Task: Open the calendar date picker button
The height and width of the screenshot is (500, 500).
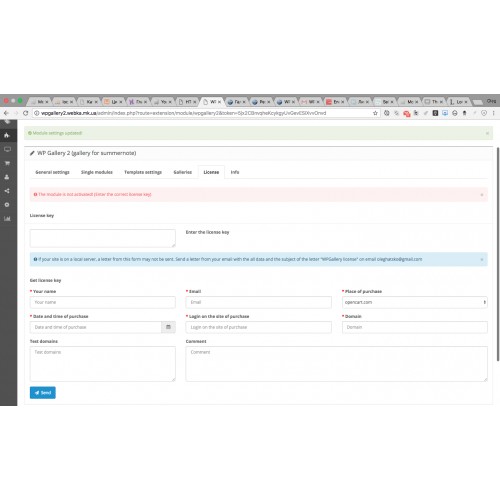Action: click(x=168, y=327)
